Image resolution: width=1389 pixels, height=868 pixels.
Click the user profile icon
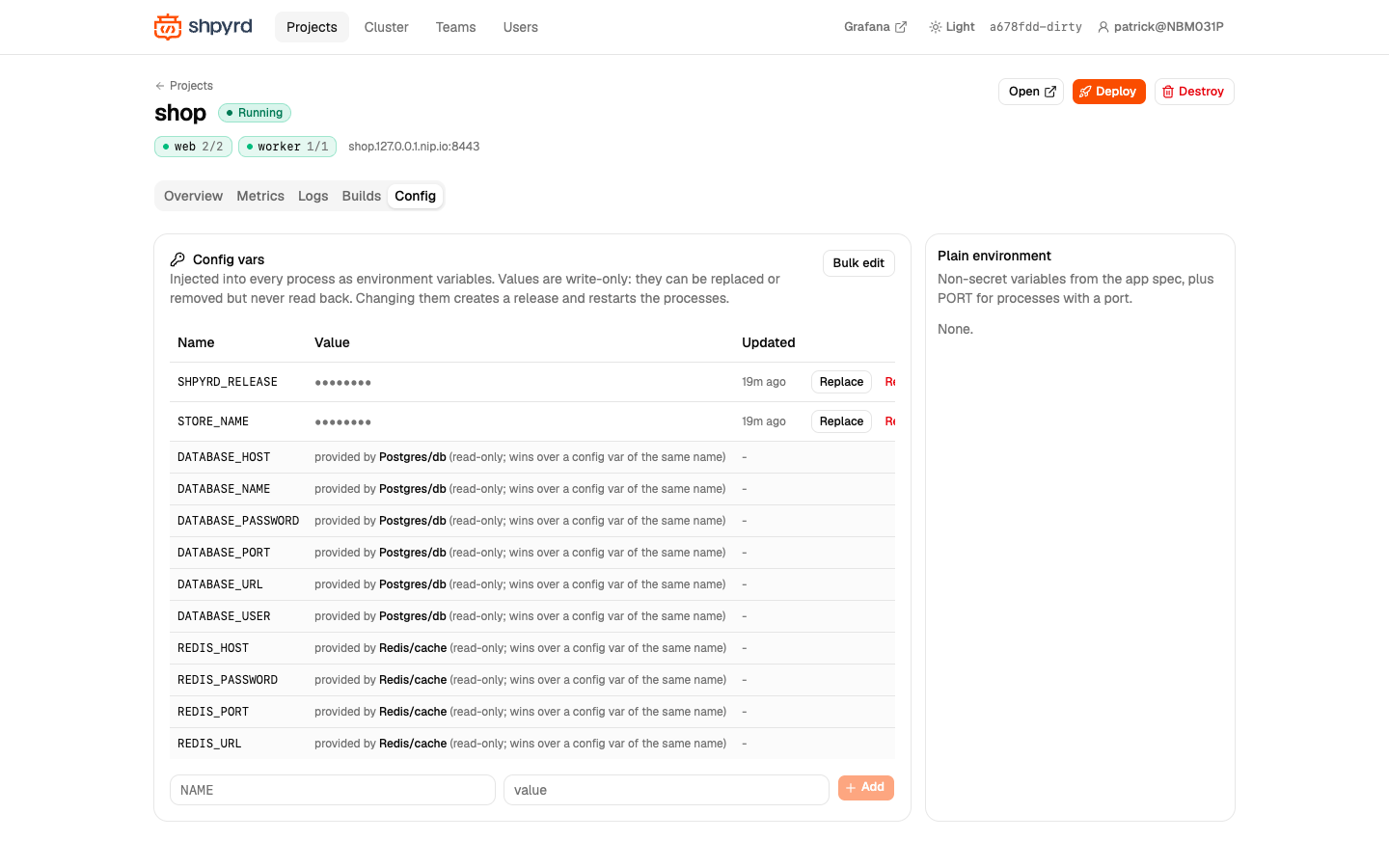click(x=1103, y=27)
